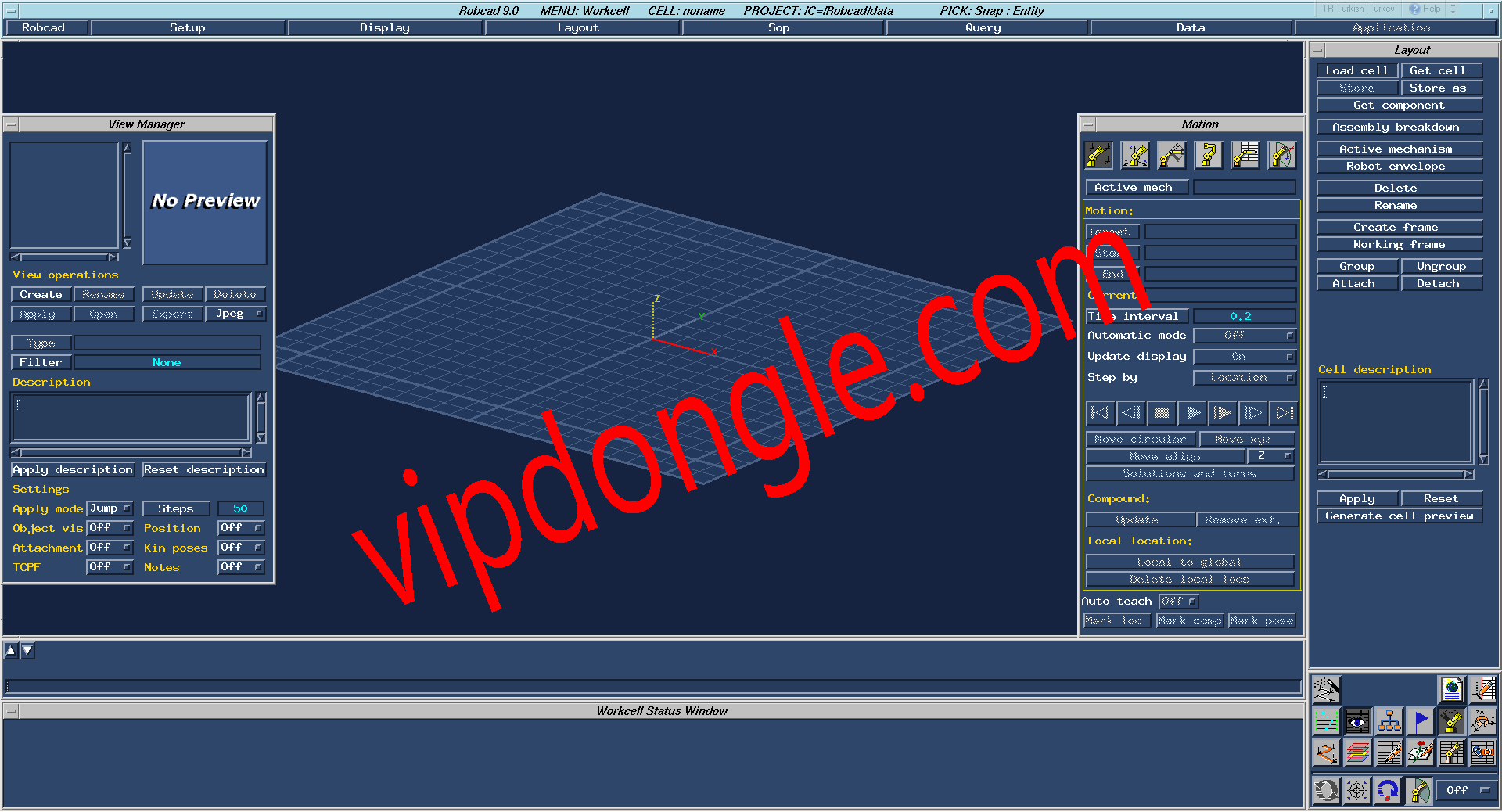Click the robot envelope path icon

[x=1281, y=155]
